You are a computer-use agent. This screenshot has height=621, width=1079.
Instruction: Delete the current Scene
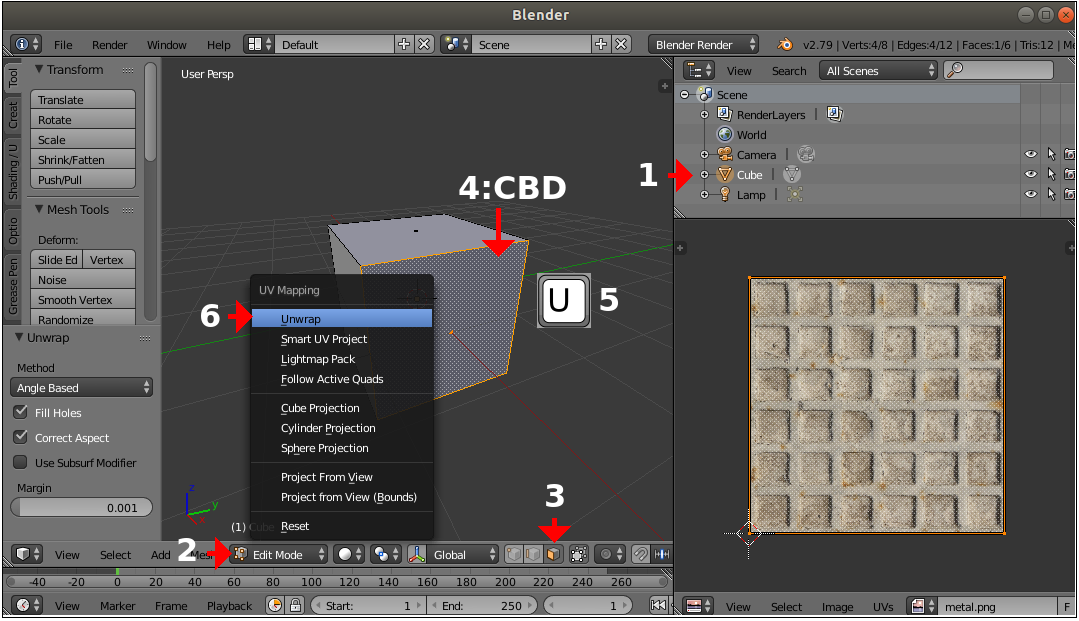click(x=621, y=44)
